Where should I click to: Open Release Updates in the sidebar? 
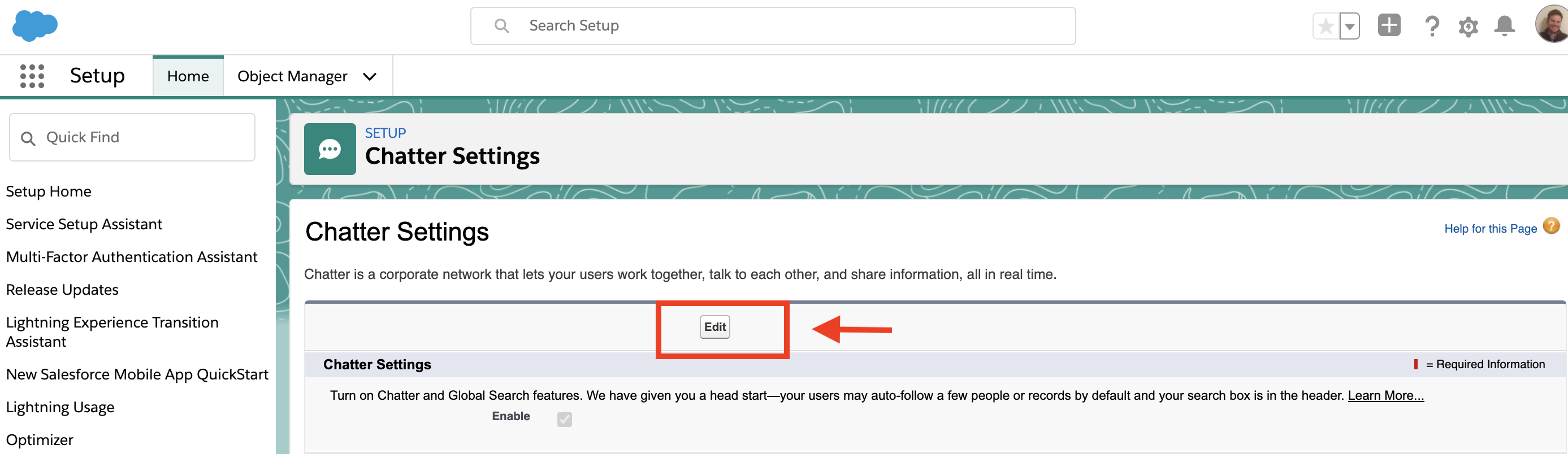tap(62, 290)
